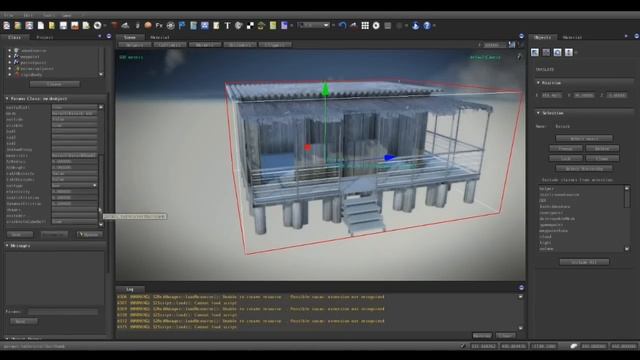Image resolution: width=640 pixels, height=360 pixels.
Task: Collapse the Params Class section triangle
Action: click(x=7, y=98)
